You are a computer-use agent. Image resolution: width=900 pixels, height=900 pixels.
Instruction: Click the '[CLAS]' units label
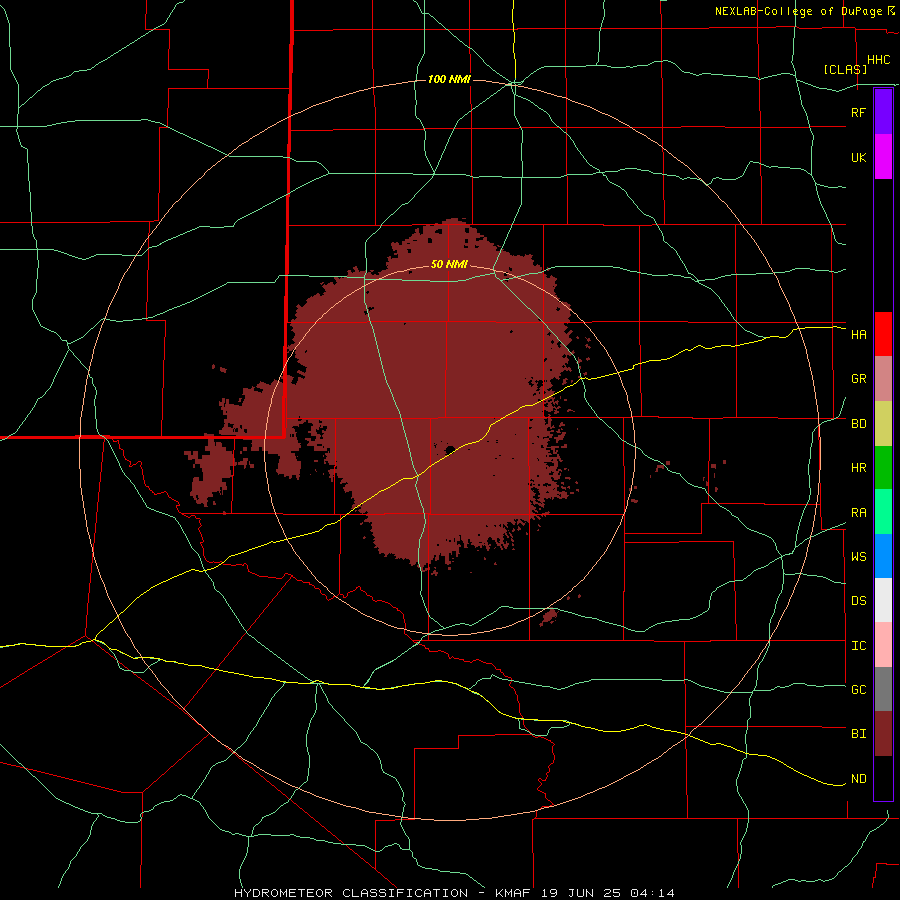(x=844, y=69)
